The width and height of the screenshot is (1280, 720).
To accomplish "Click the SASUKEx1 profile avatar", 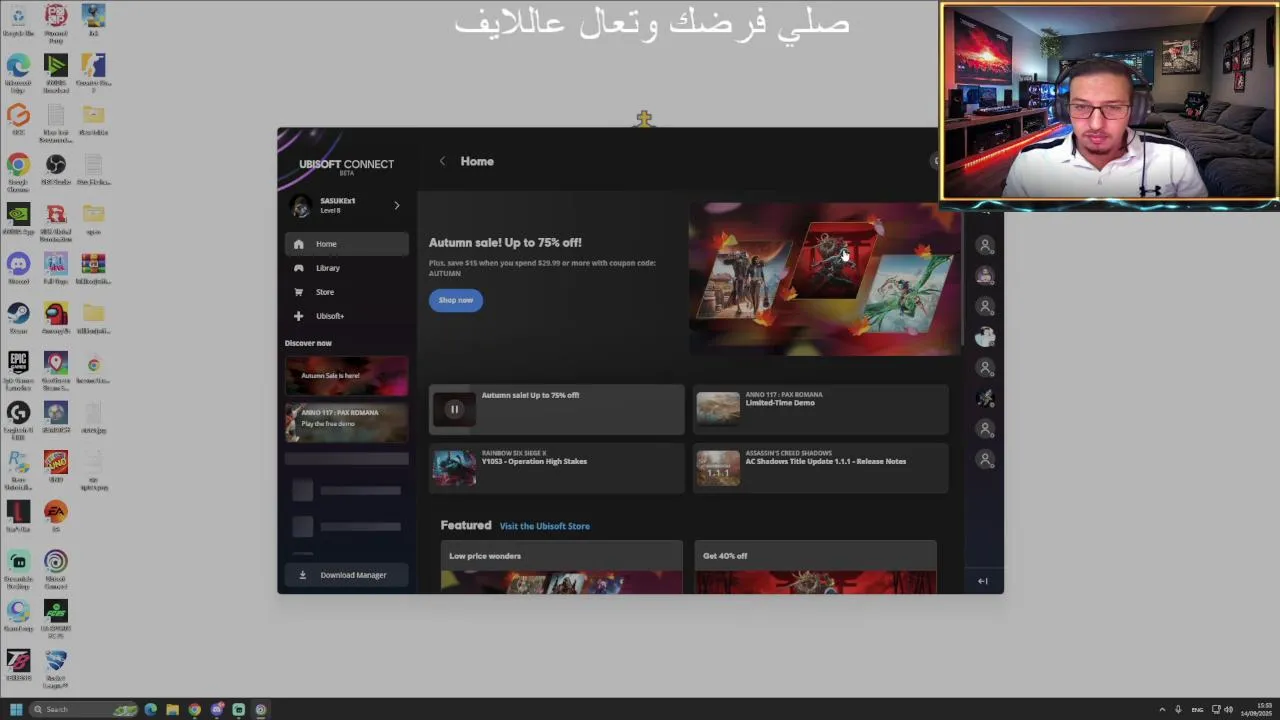I will click(x=300, y=206).
